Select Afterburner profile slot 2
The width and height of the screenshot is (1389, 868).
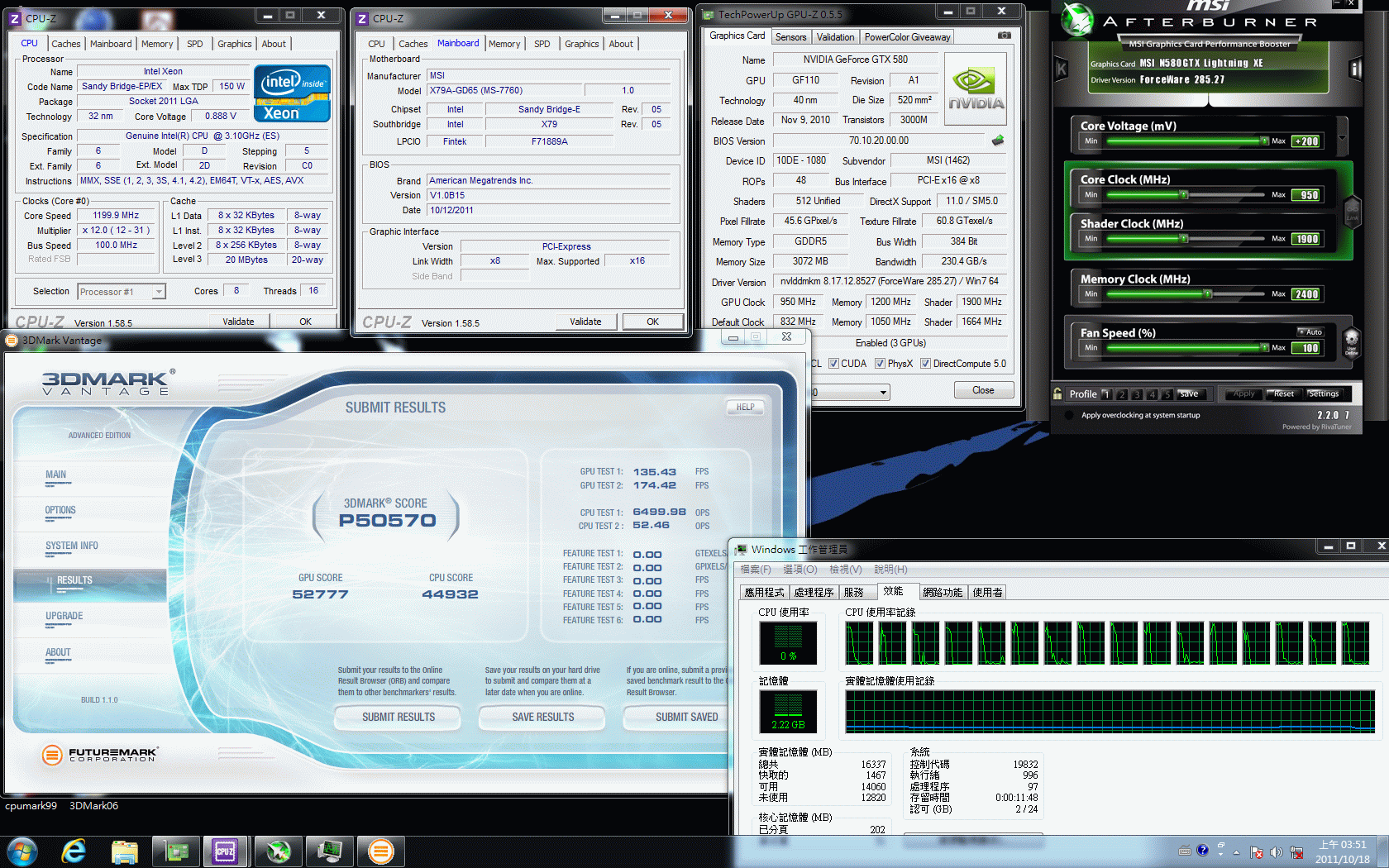coord(1122,394)
